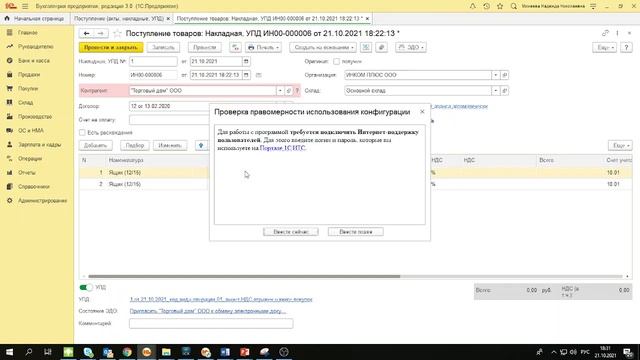Add document to favorites with star icon
The width and height of the screenshot is (640, 360).
[117, 33]
